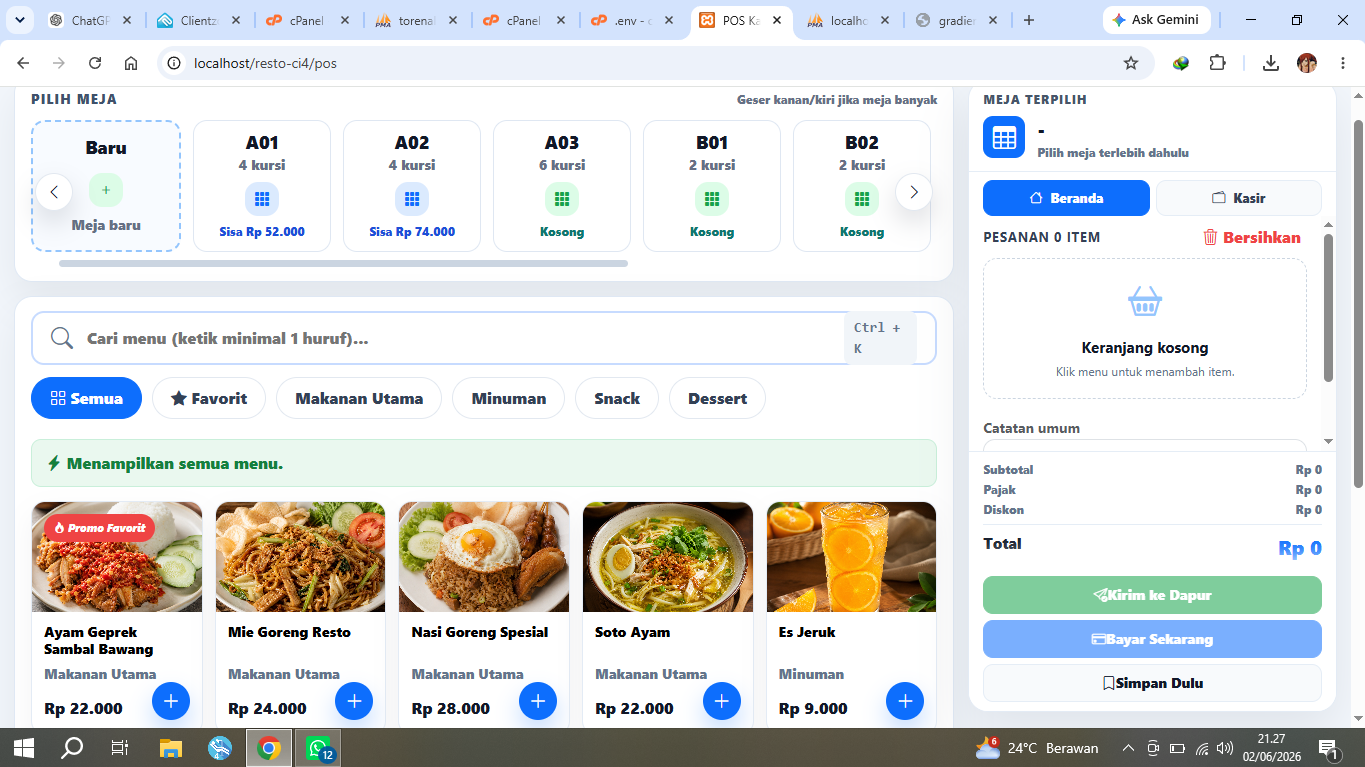Image resolution: width=1365 pixels, height=767 pixels.
Task: Switch to the ChatGPT browser tab
Action: coord(90,20)
